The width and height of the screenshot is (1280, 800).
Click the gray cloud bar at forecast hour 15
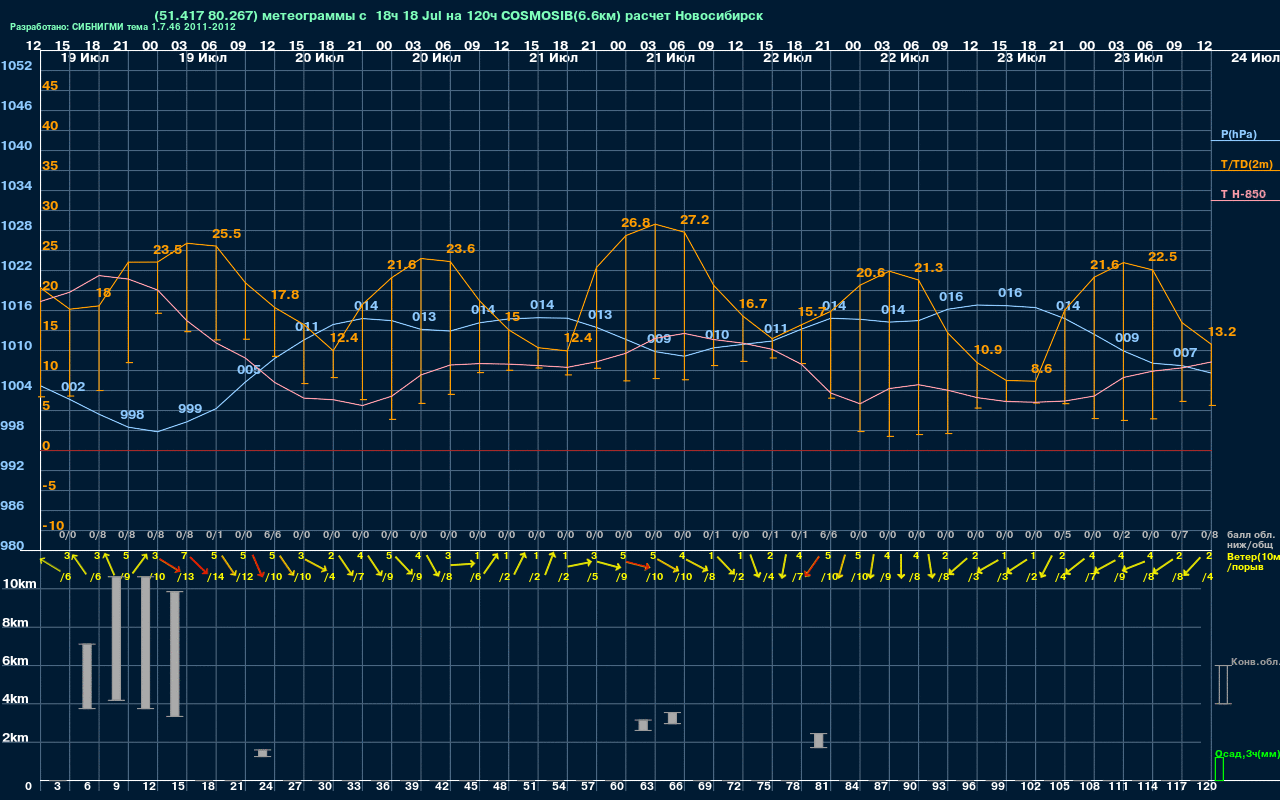click(x=175, y=654)
